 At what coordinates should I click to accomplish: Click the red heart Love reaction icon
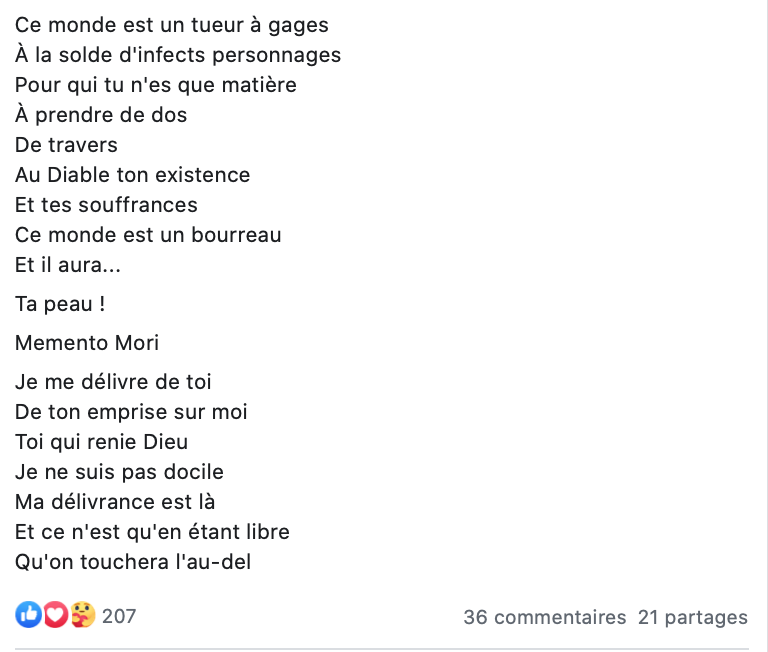[55, 614]
